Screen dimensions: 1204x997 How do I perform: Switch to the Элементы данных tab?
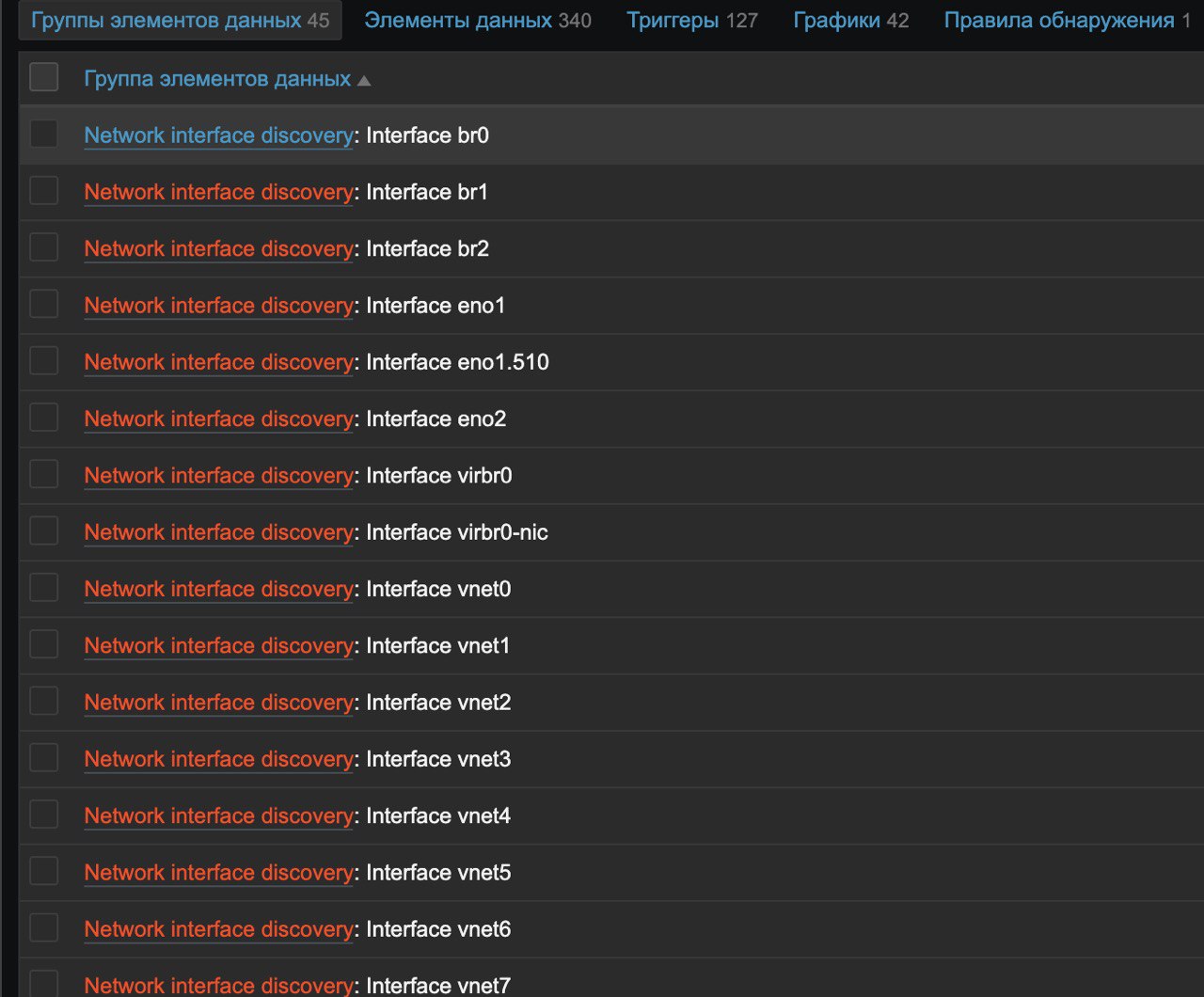pos(478,20)
